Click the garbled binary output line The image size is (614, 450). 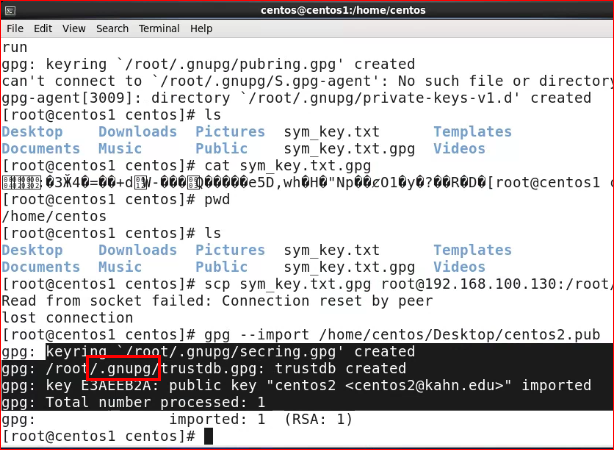(x=307, y=183)
